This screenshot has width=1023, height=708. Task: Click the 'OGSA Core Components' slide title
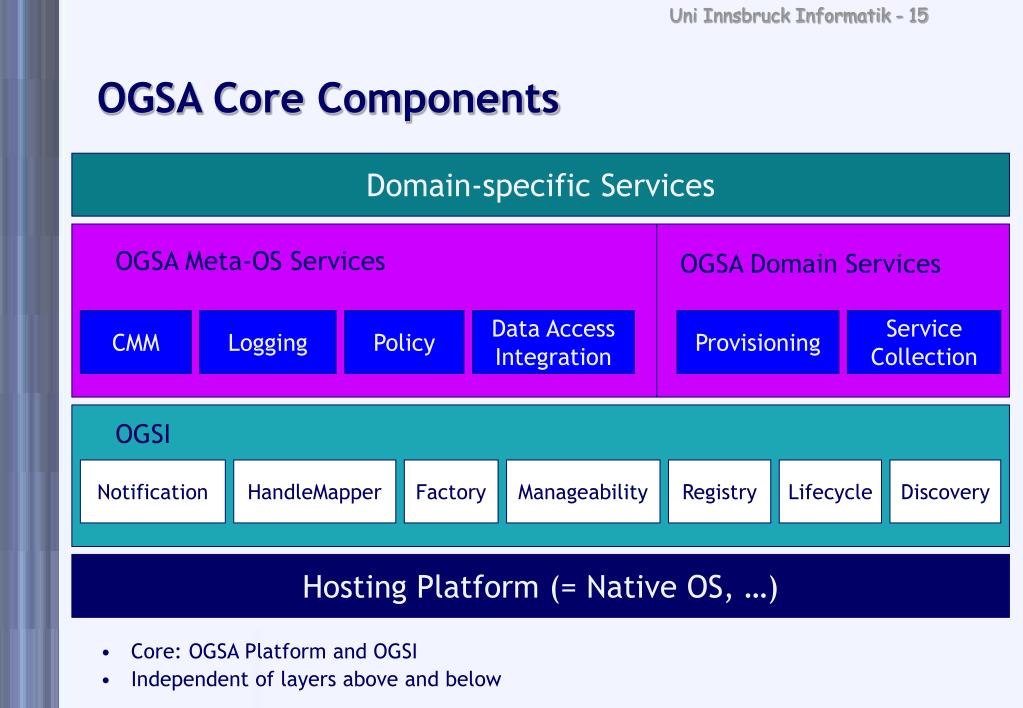coord(328,99)
